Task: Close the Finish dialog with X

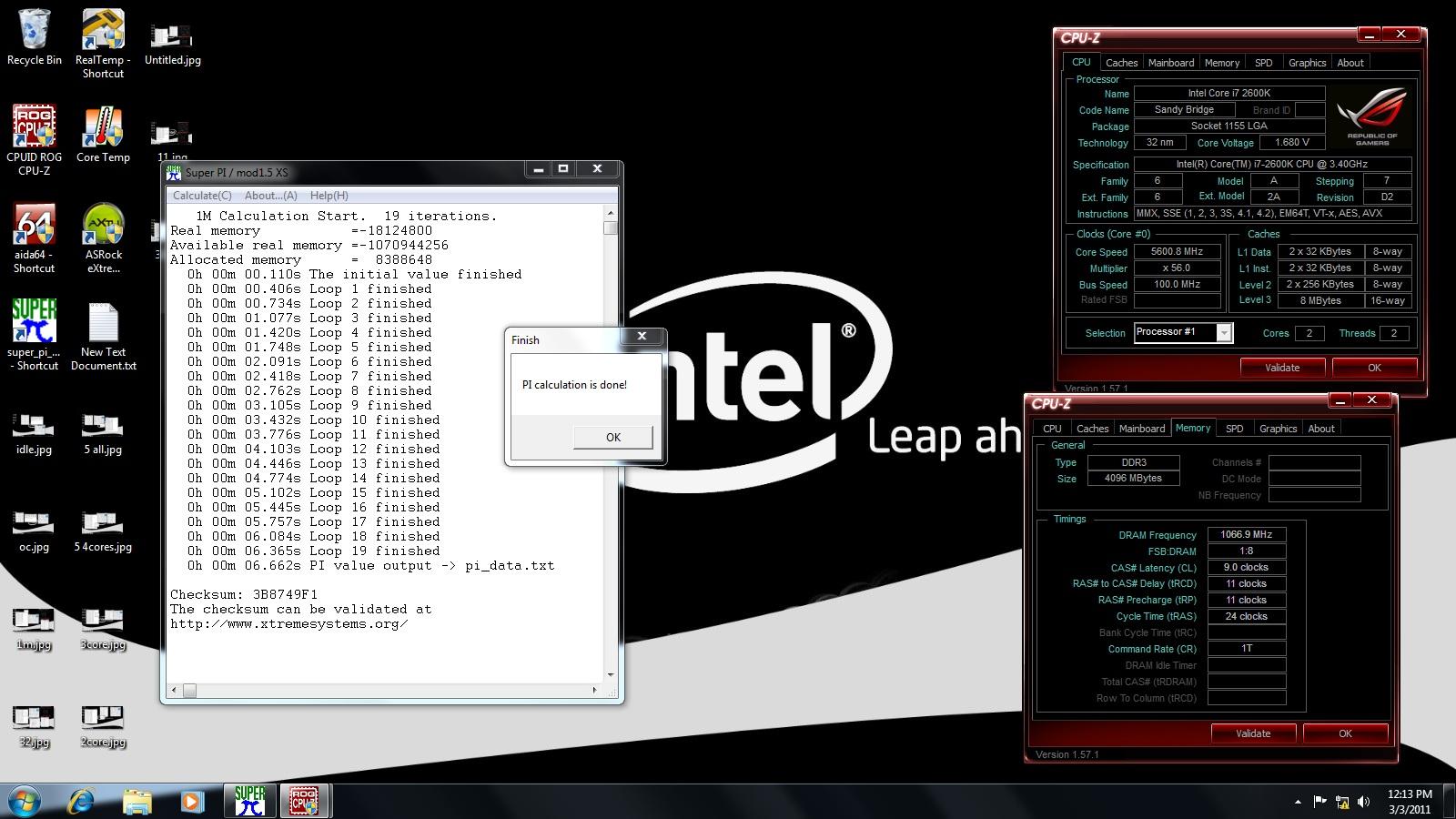Action: coord(642,337)
